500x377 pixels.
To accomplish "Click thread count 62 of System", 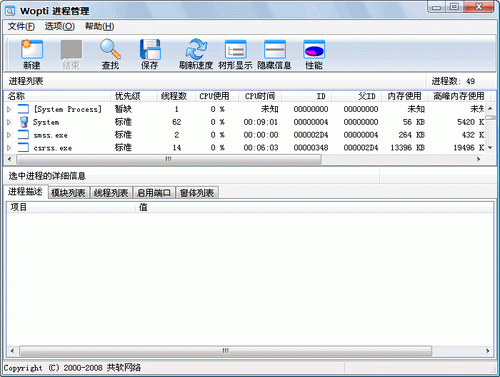I will click(x=177, y=122).
